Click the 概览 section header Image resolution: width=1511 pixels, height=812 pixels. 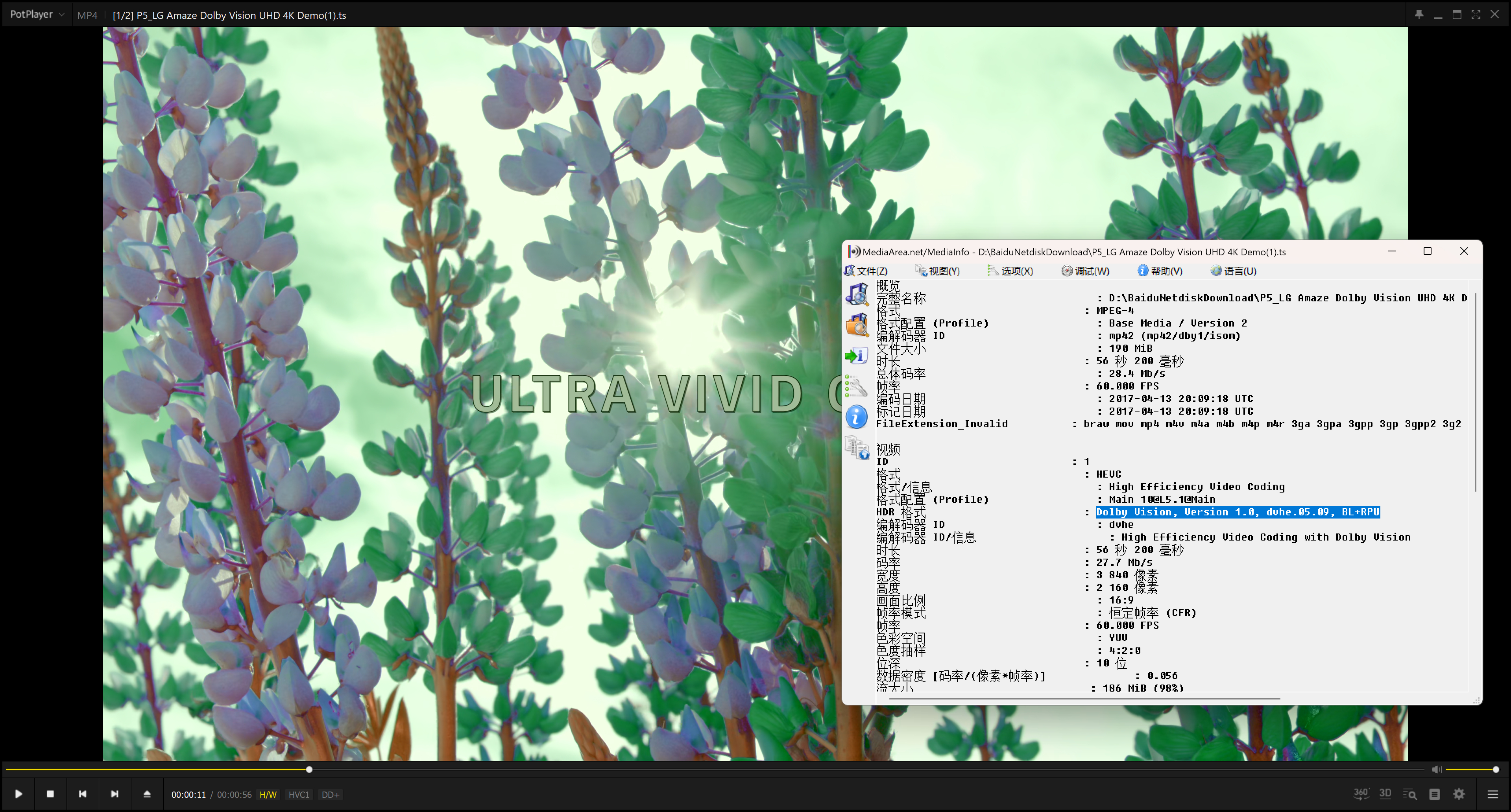tap(887, 286)
